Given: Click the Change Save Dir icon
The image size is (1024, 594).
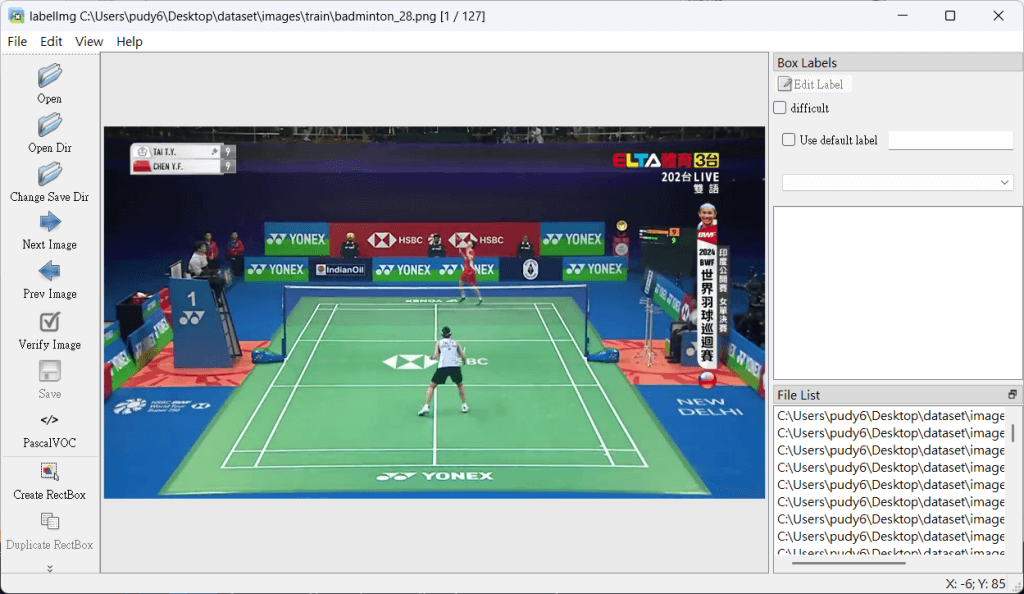Looking at the screenshot, I should pos(49,175).
